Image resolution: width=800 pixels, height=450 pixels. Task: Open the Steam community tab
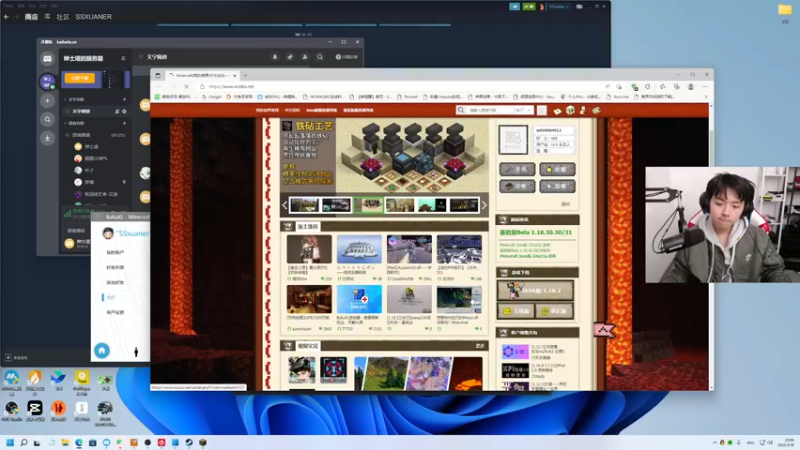[x=63, y=17]
